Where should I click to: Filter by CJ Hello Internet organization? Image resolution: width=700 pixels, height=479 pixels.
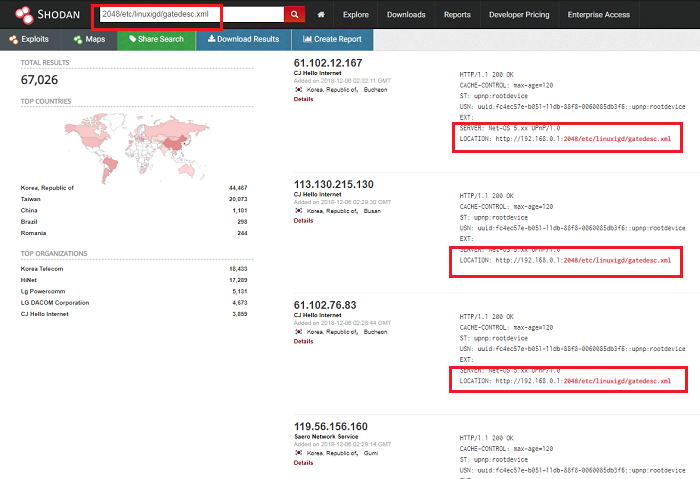click(45, 314)
